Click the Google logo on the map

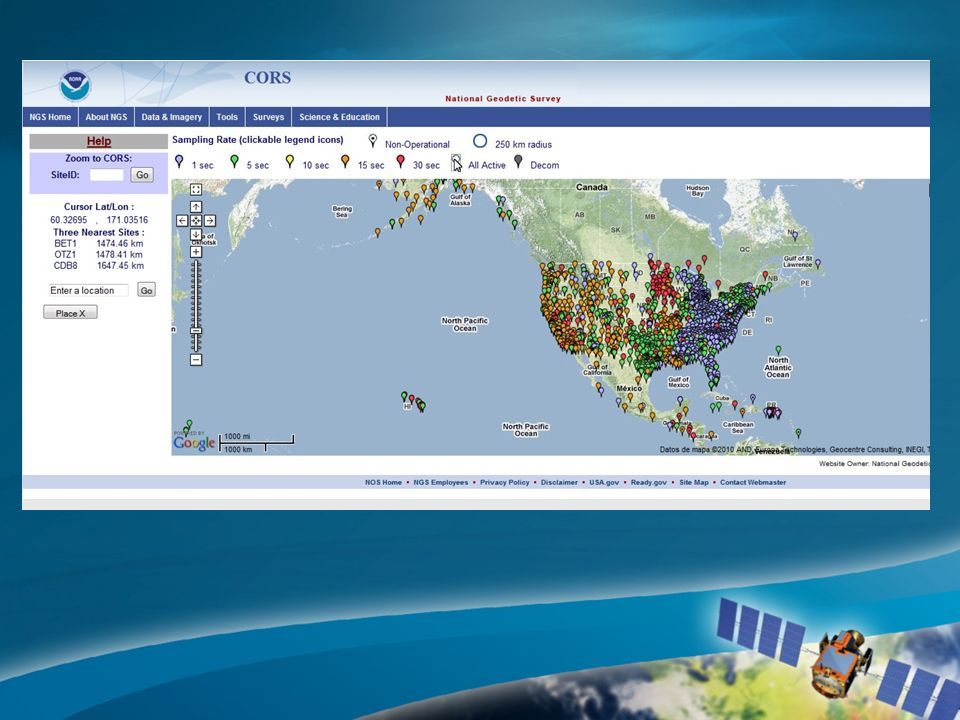194,442
